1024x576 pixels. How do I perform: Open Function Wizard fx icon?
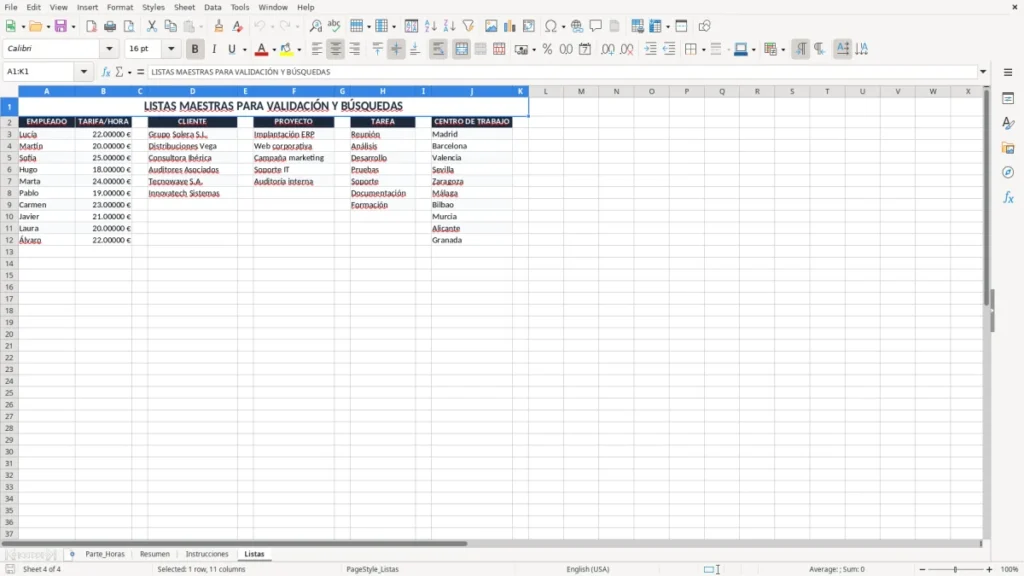point(106,72)
